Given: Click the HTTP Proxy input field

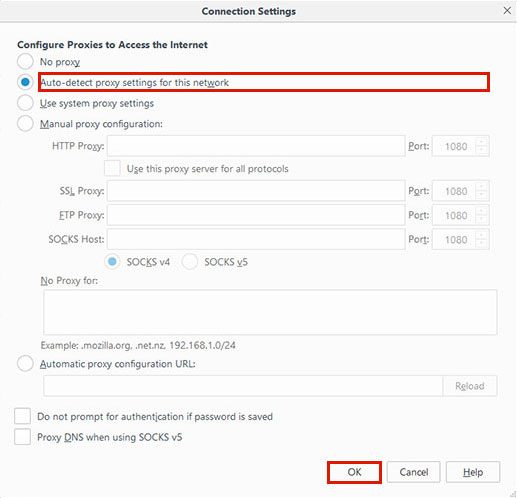Looking at the screenshot, I should [x=256, y=146].
